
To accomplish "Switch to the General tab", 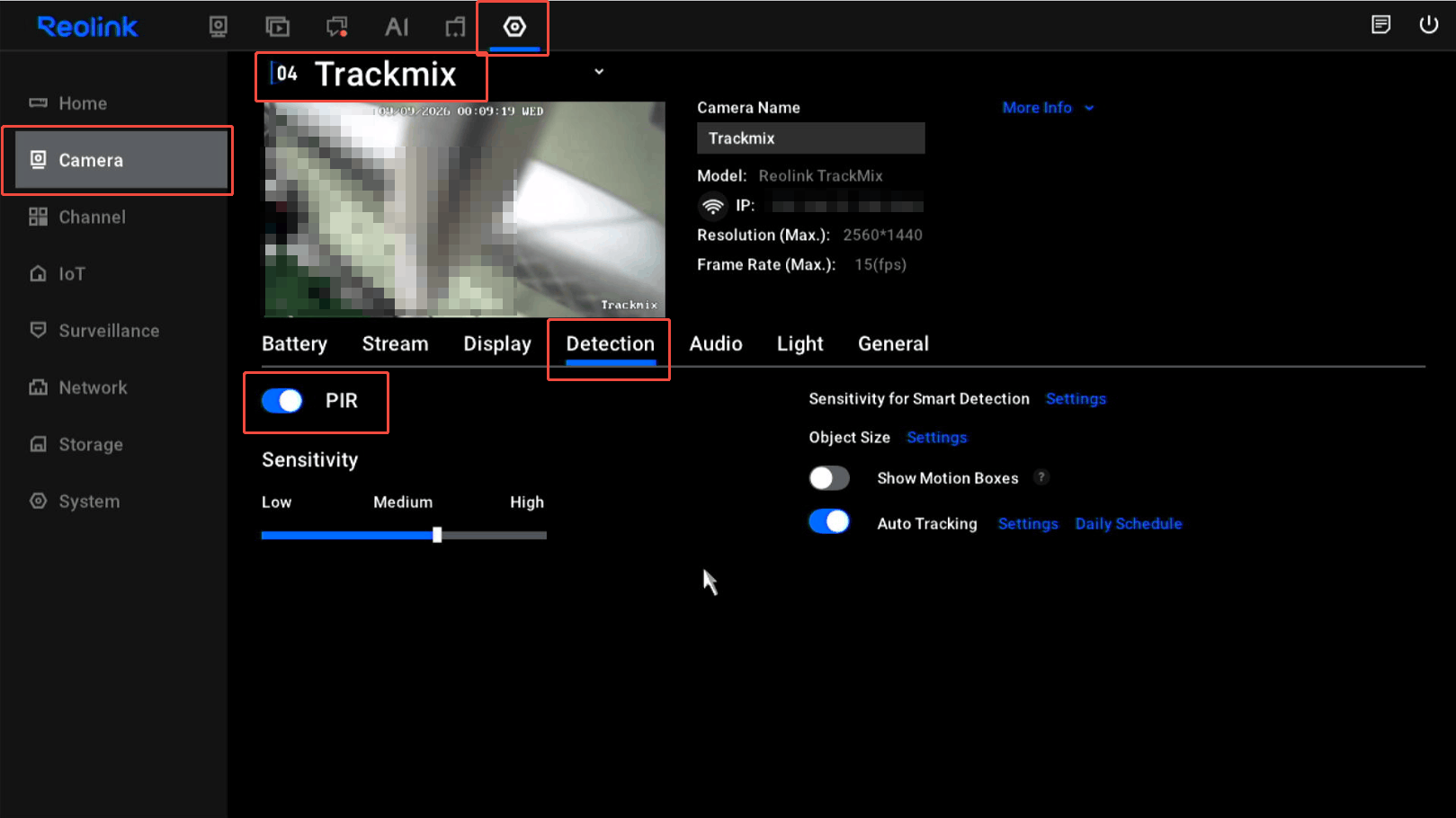I will pyautogui.click(x=893, y=344).
